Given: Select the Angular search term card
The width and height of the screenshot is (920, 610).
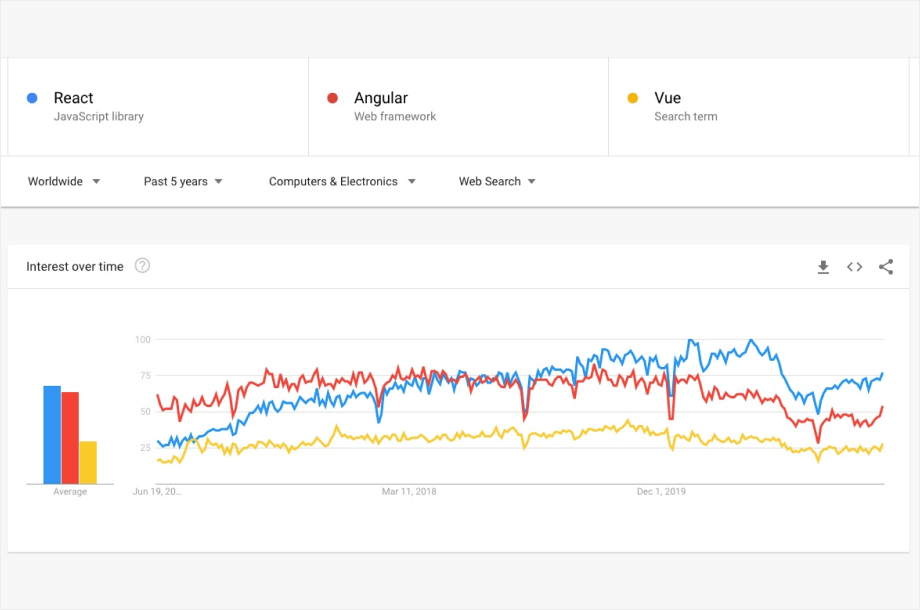Looking at the screenshot, I should (x=458, y=107).
